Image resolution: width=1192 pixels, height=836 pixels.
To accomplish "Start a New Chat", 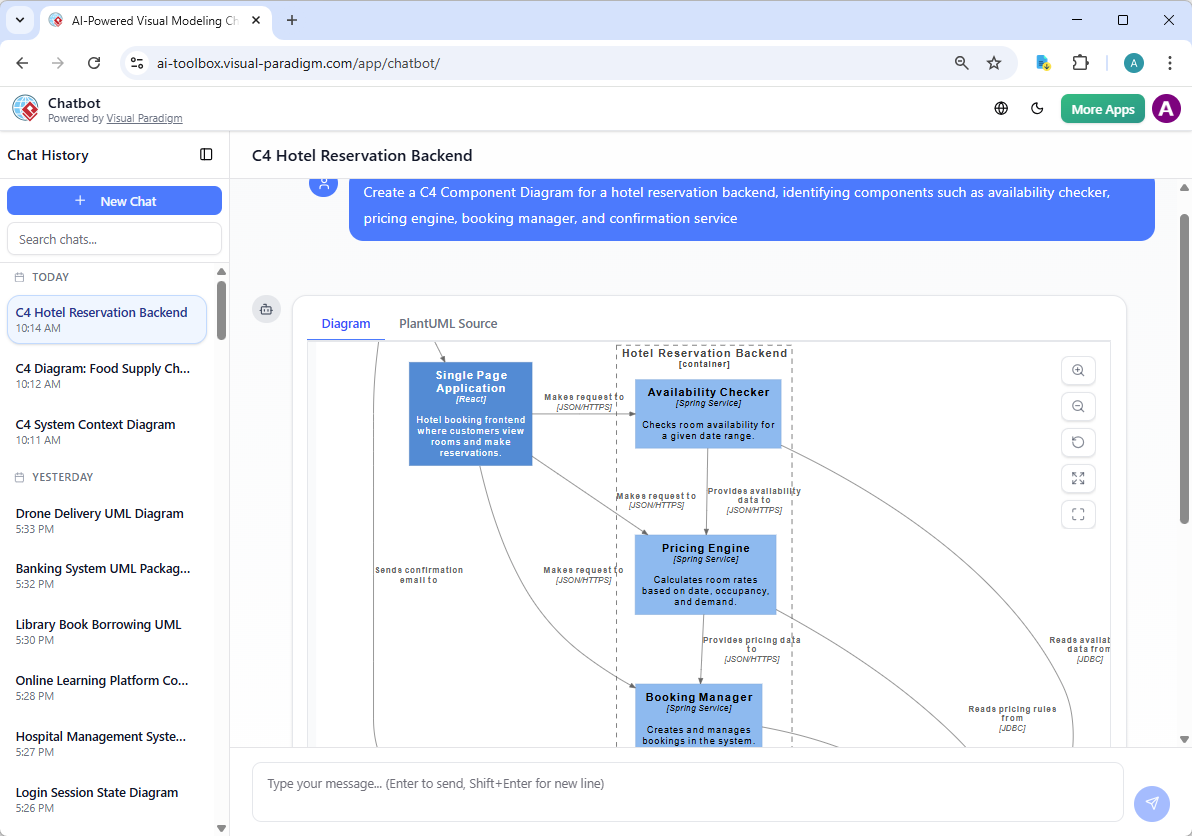I will coord(114,200).
